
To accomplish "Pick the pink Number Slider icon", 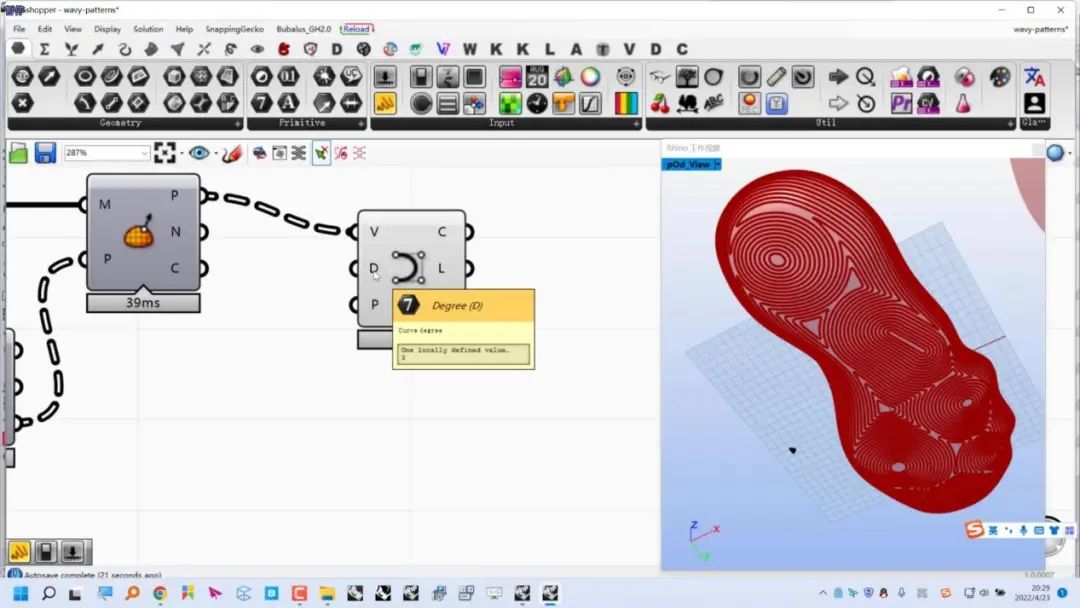I will tap(510, 76).
